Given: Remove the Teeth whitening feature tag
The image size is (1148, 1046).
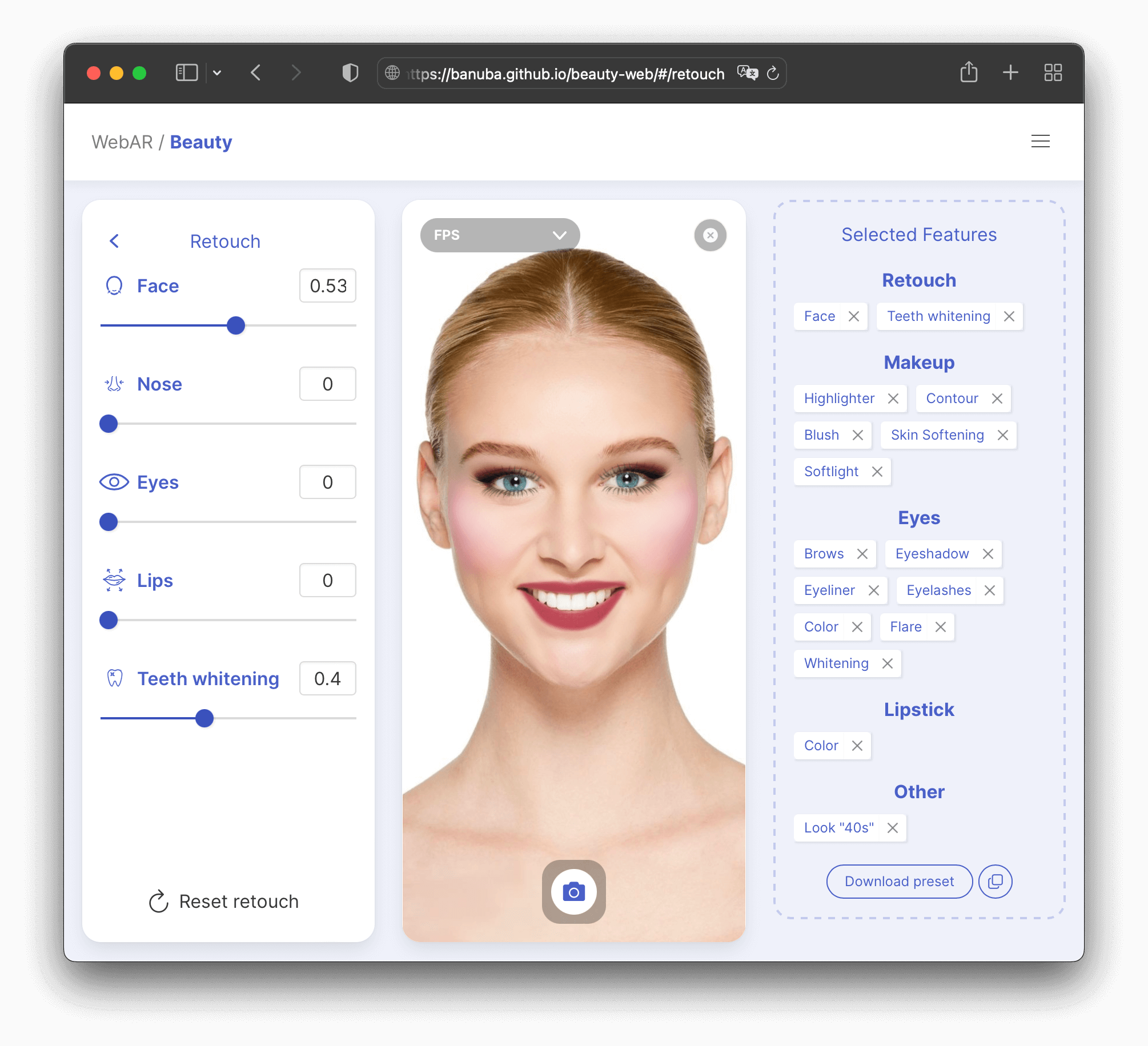Looking at the screenshot, I should point(1009,316).
